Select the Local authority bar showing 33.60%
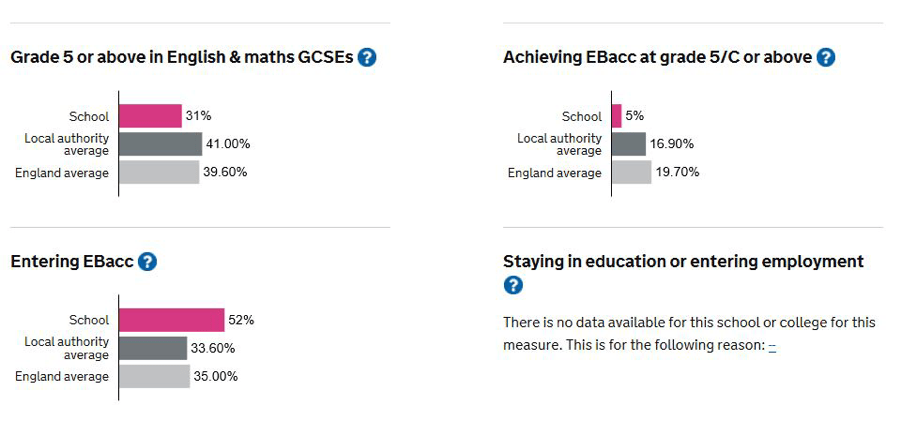This screenshot has height=436, width=902. (153, 348)
